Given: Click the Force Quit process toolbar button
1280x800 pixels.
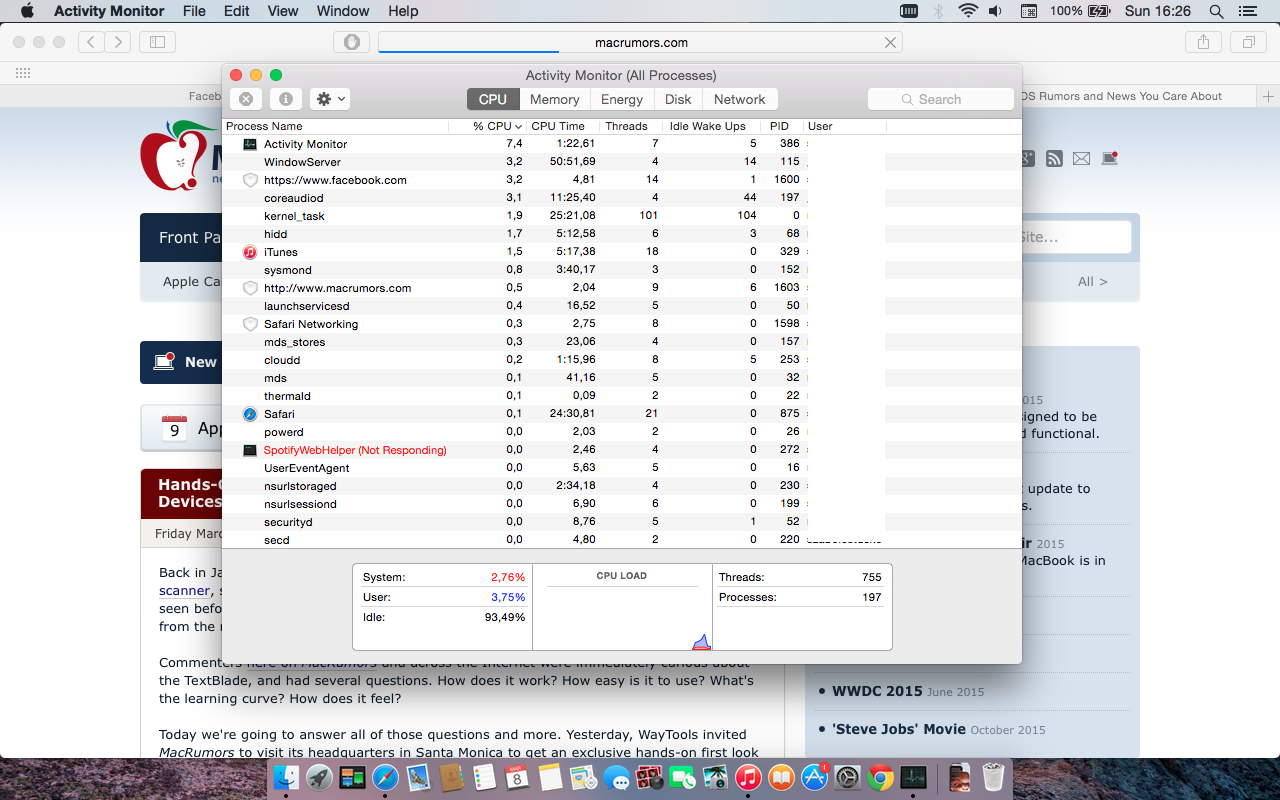Looking at the screenshot, I should point(246,99).
